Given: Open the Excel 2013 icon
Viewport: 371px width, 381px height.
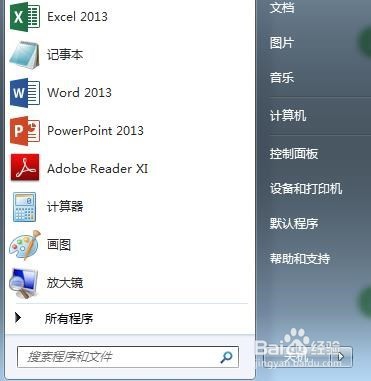Looking at the screenshot, I should point(25,16).
